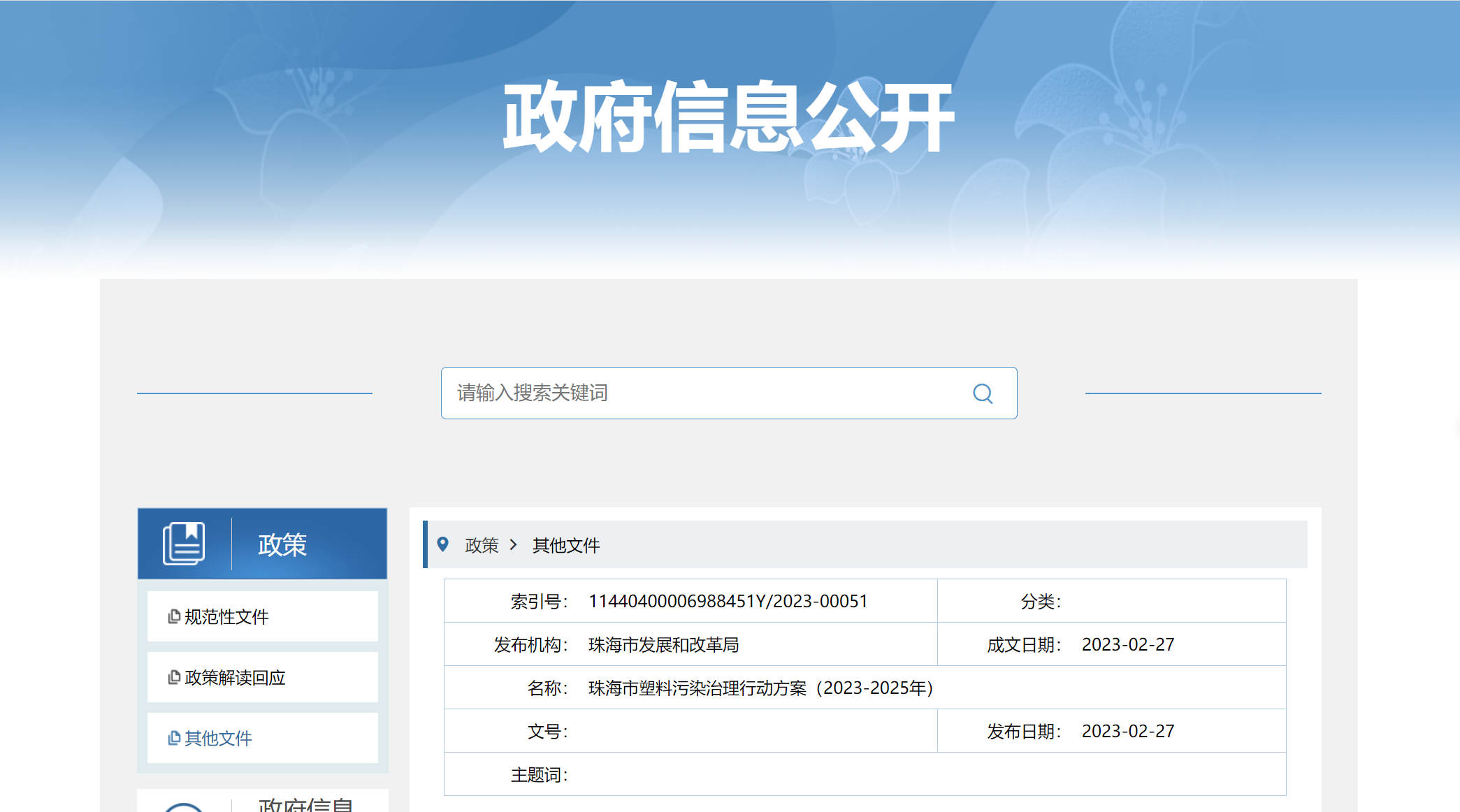Click 其他文件 in the breadcrumb
The height and width of the screenshot is (812, 1460).
(x=566, y=545)
